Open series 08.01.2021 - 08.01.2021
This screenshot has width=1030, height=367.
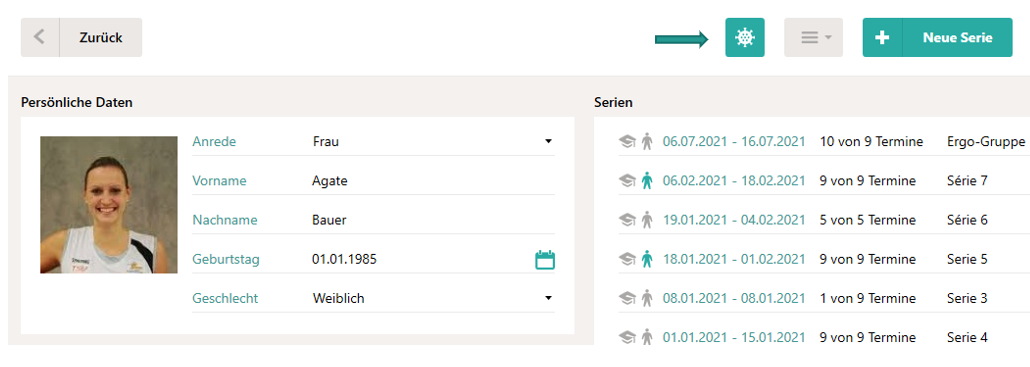click(734, 299)
